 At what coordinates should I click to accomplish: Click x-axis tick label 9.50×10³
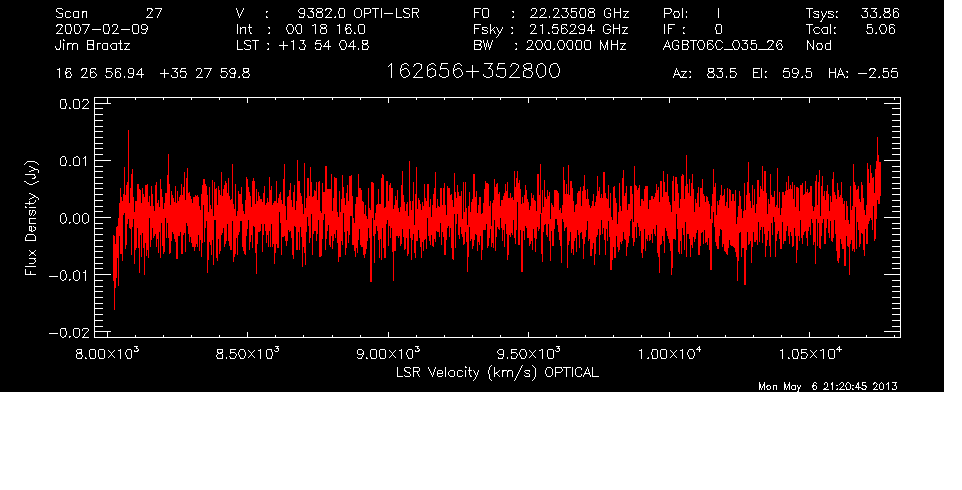click(529, 354)
